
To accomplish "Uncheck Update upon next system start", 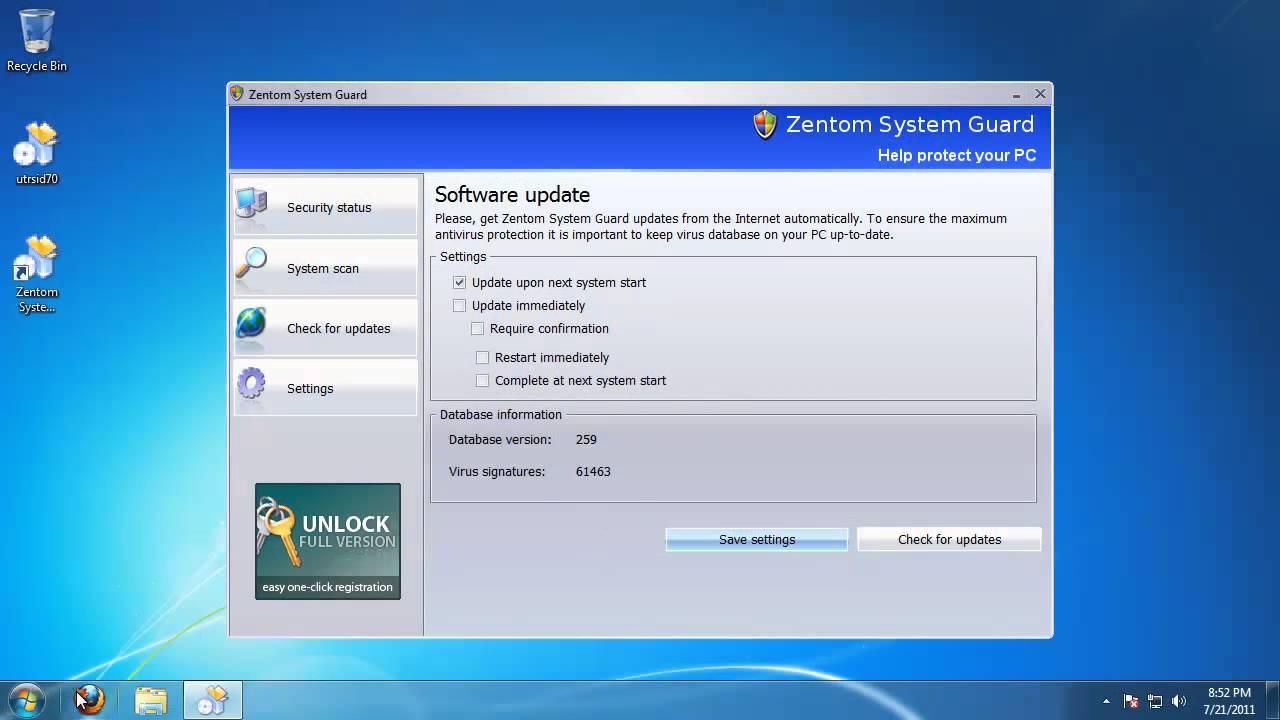I will [460, 283].
